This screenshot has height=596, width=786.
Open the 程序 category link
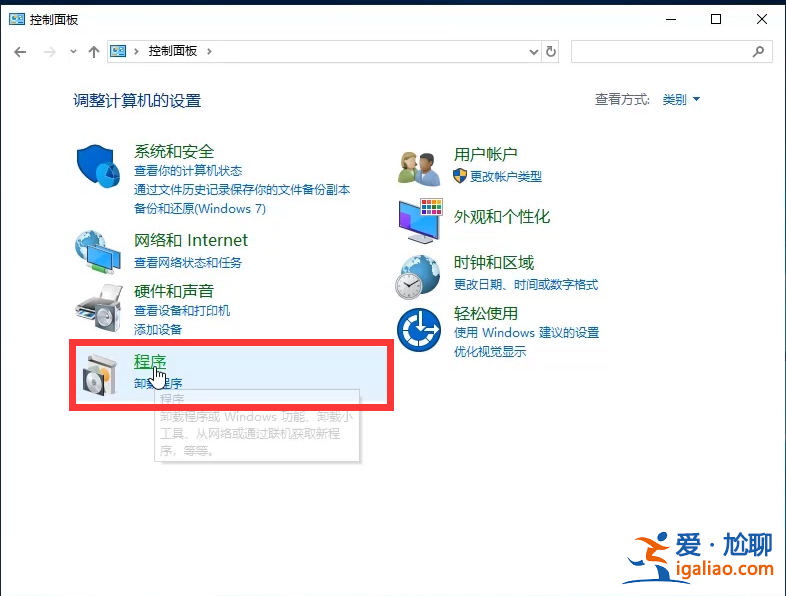pyautogui.click(x=149, y=361)
